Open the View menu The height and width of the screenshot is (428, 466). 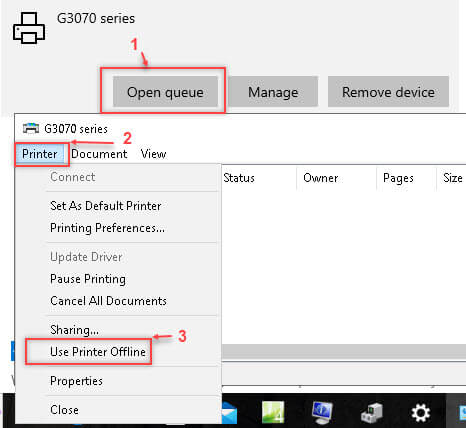pyautogui.click(x=153, y=154)
